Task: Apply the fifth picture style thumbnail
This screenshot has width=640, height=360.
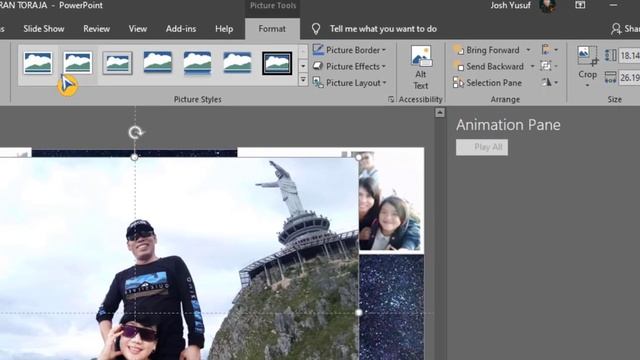Action: [x=198, y=63]
